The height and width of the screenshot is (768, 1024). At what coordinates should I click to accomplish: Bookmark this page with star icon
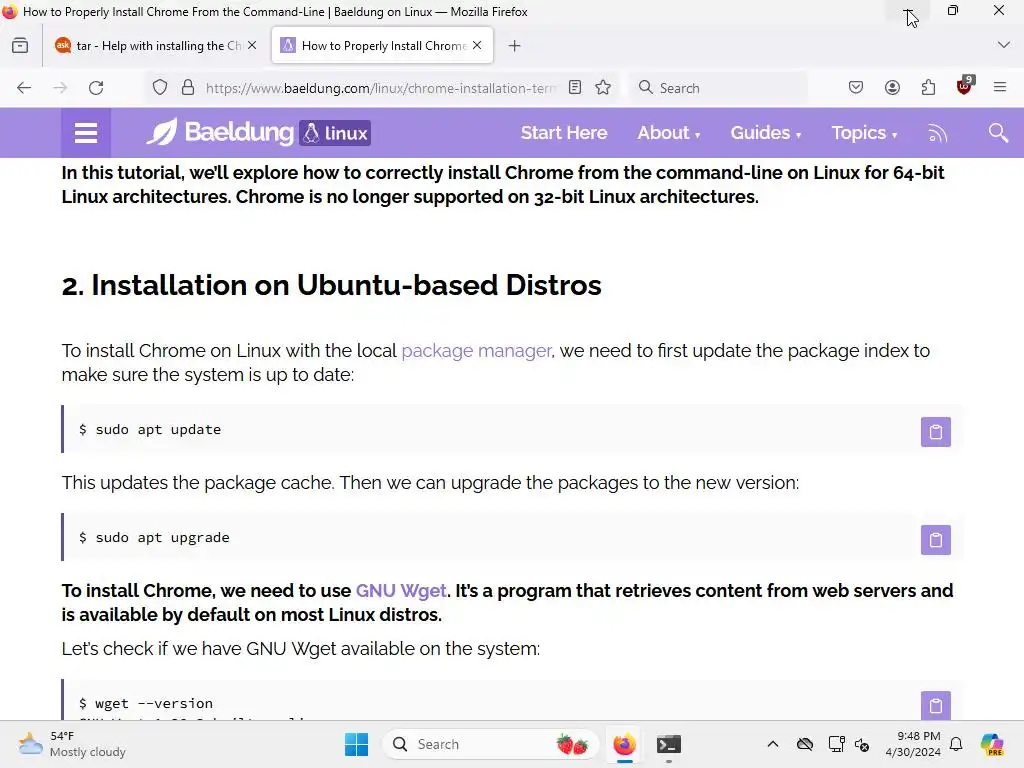pos(603,88)
